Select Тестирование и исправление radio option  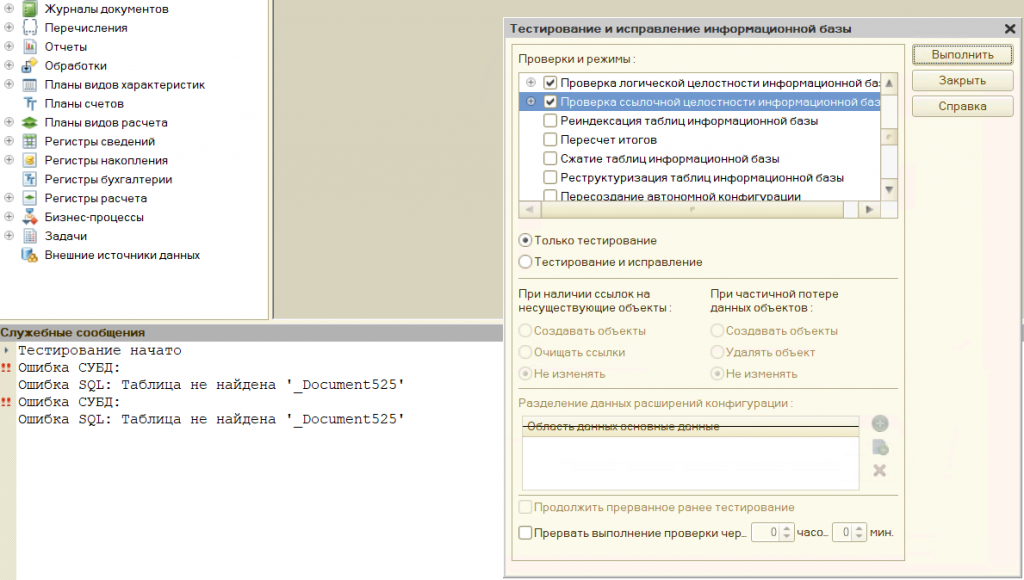(x=525, y=262)
